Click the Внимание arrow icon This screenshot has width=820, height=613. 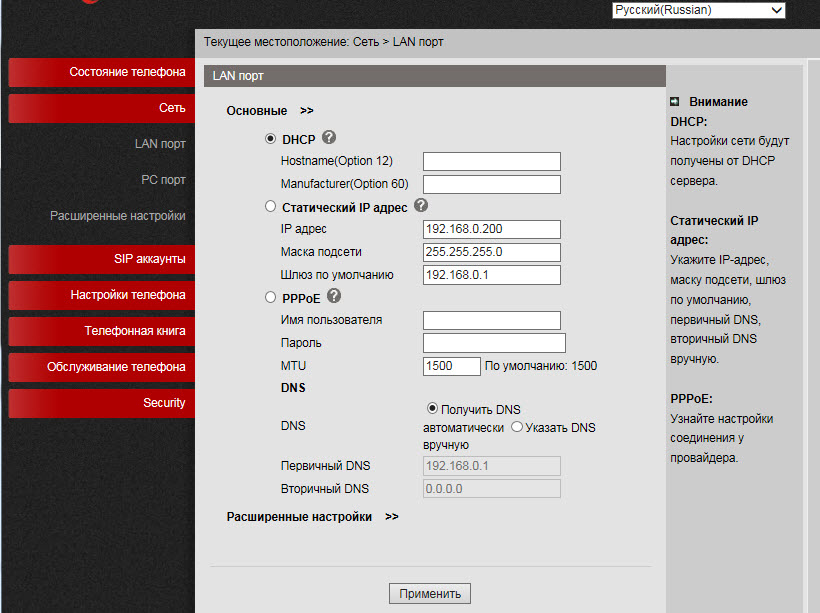point(675,101)
